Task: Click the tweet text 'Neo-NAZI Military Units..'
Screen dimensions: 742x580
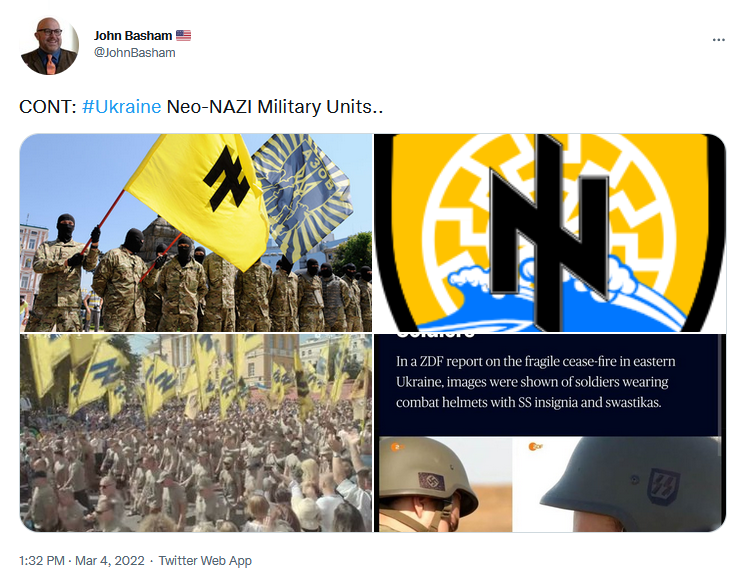Action: [274, 107]
